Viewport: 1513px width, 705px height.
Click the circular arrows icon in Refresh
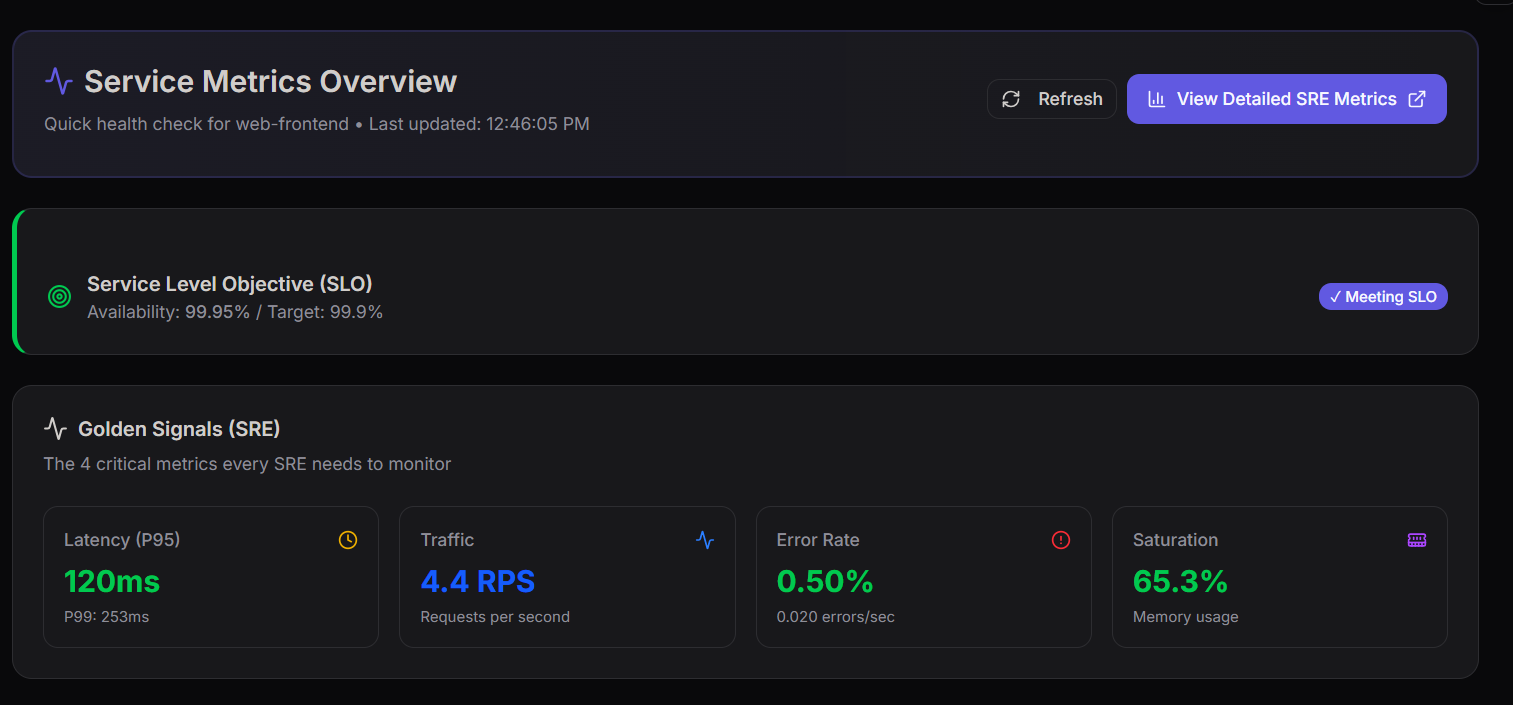[x=1011, y=99]
